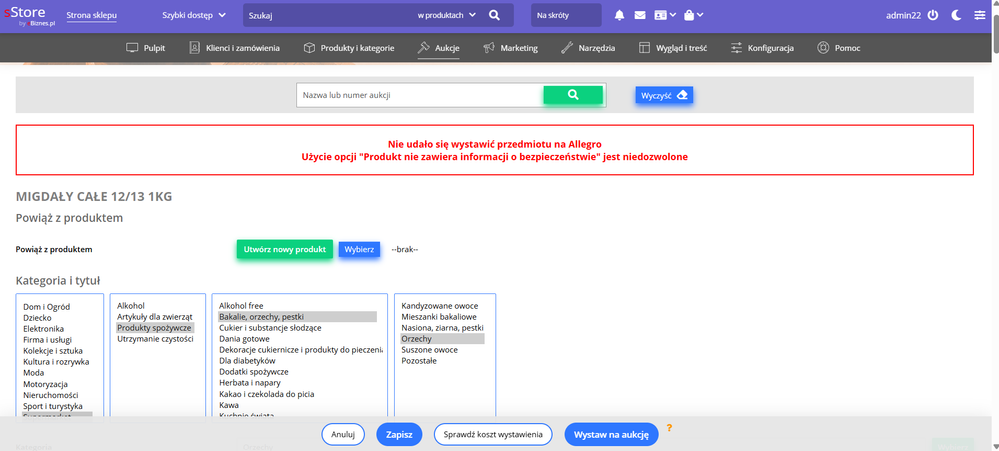The image size is (999, 451).
Task: Open the Strona sklepu link
Action: 92,15
